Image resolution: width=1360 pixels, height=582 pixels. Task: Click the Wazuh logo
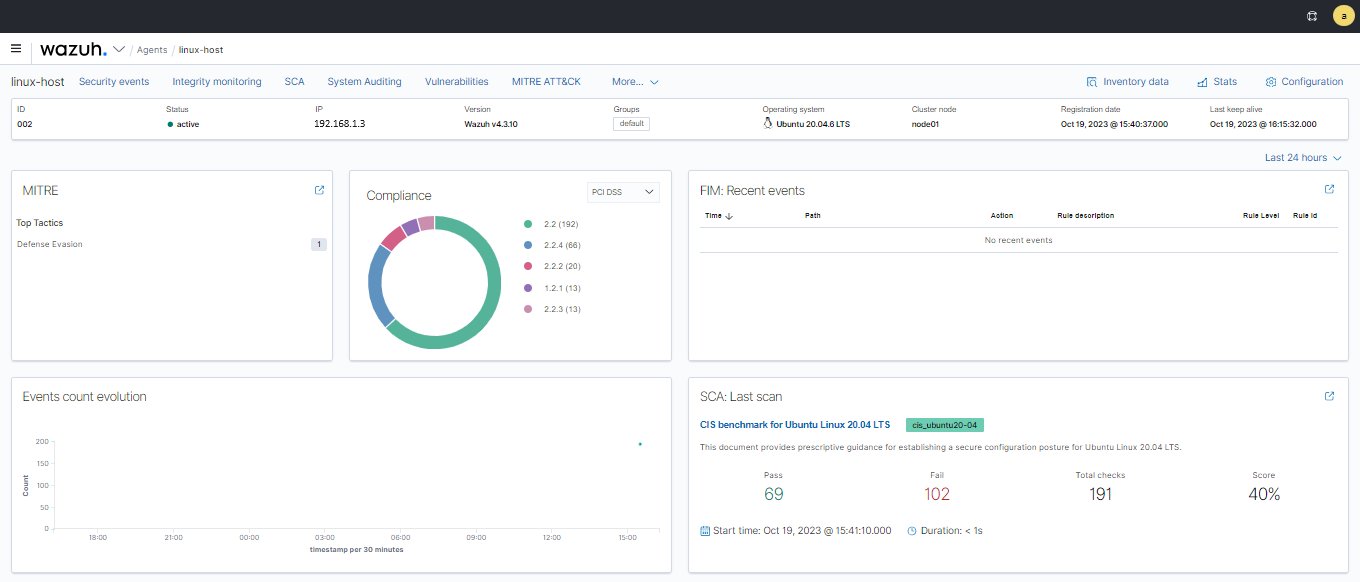click(x=73, y=49)
